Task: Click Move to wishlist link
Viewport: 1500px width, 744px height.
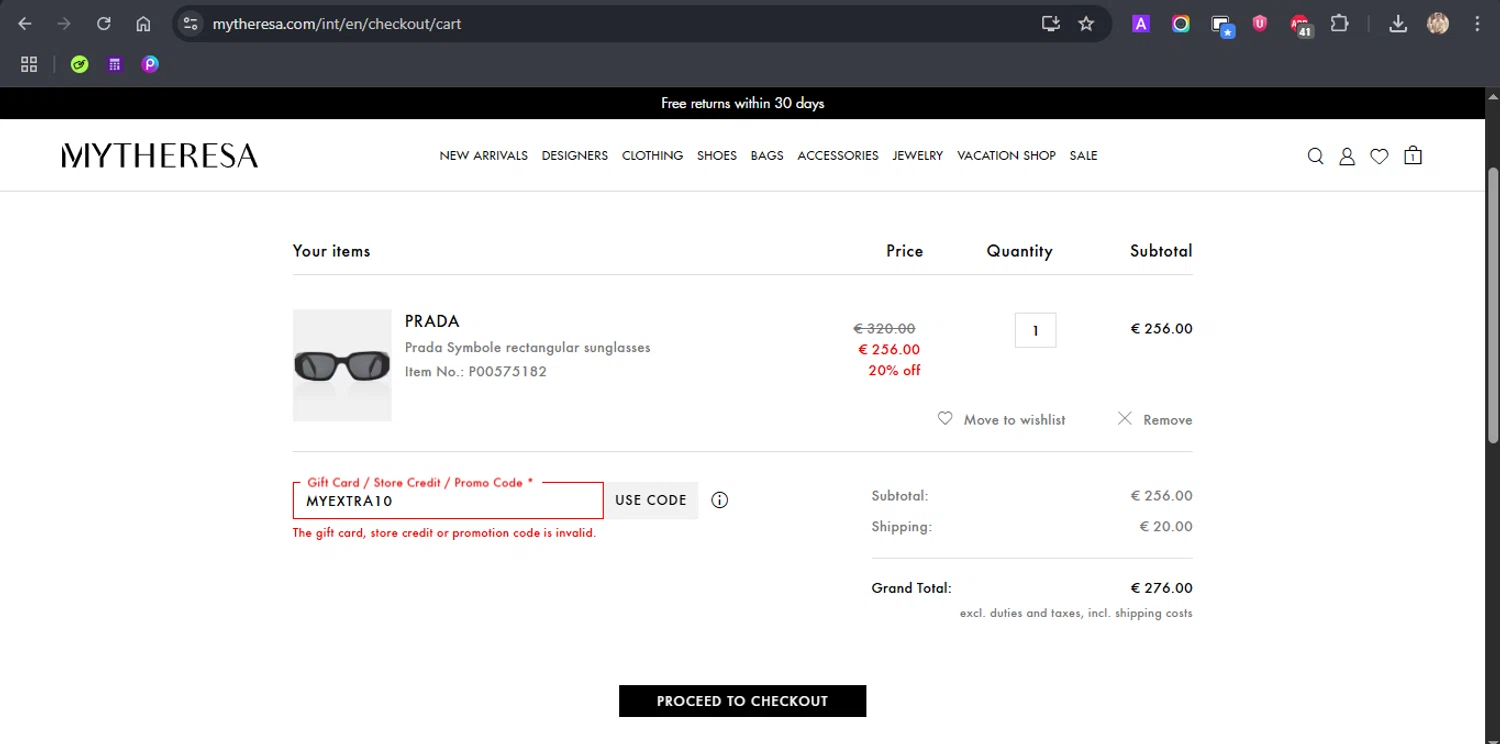Action: (1014, 420)
